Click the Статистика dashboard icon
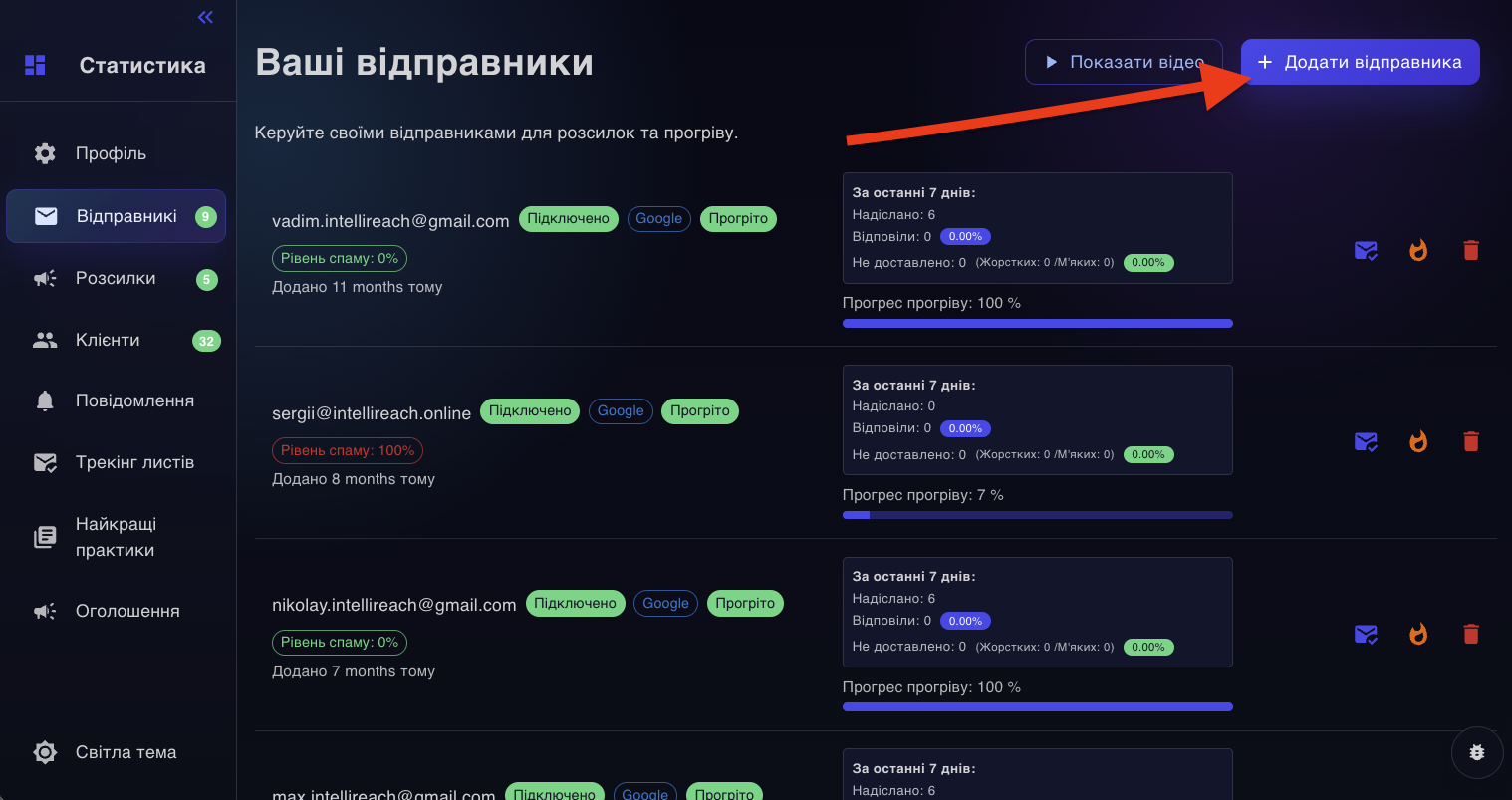 [x=35, y=65]
